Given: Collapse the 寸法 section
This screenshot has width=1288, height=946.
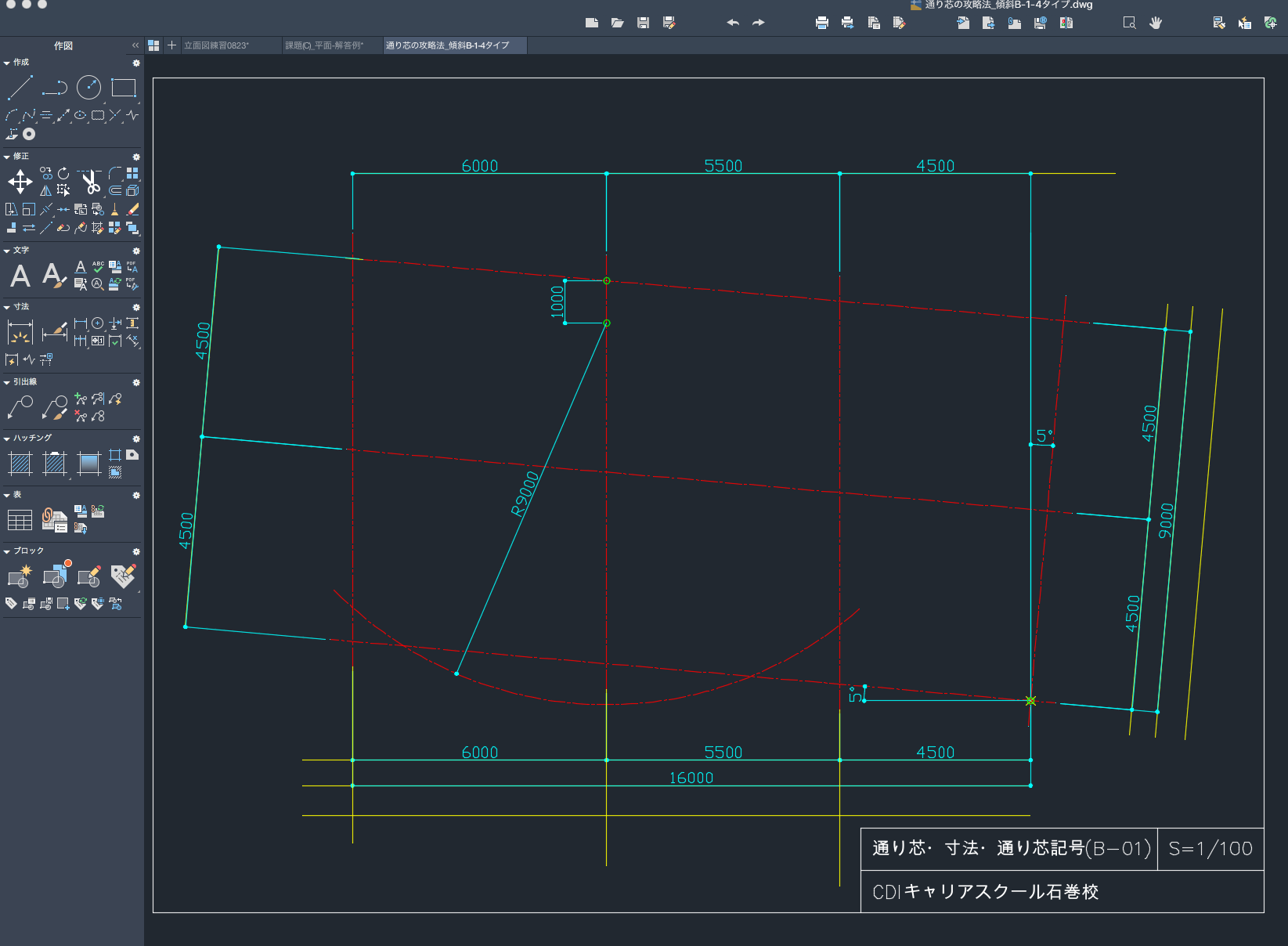Looking at the screenshot, I should click(x=7, y=307).
